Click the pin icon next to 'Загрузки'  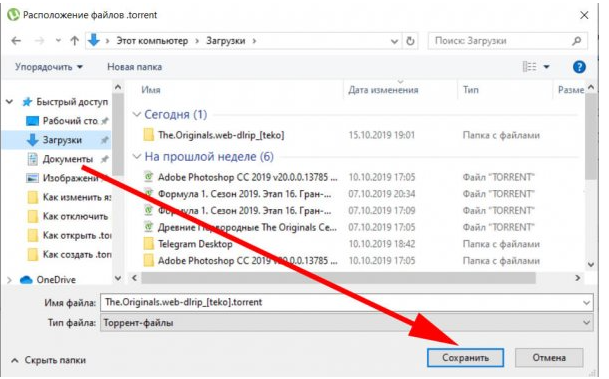104,140
